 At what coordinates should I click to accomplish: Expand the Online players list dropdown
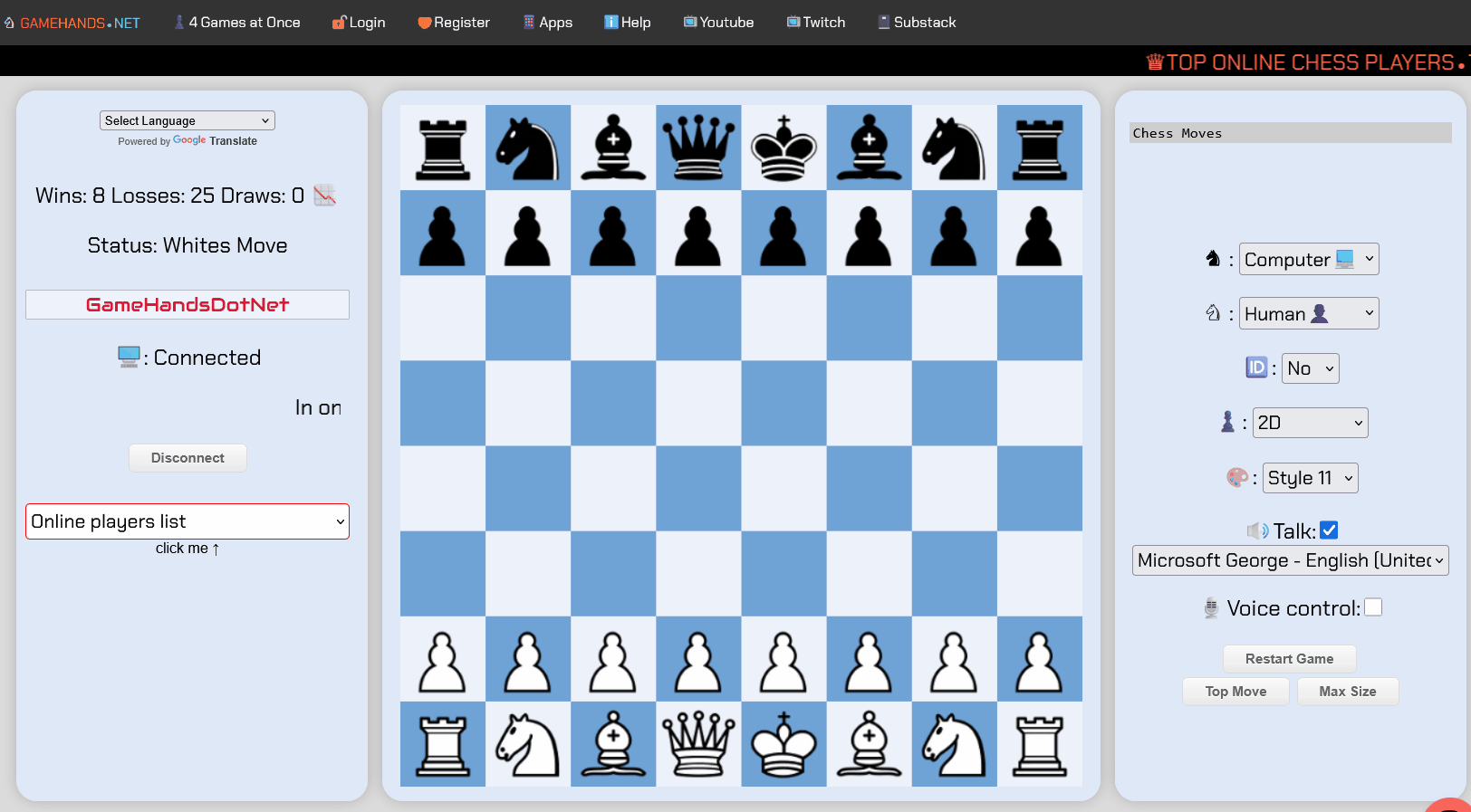point(187,521)
